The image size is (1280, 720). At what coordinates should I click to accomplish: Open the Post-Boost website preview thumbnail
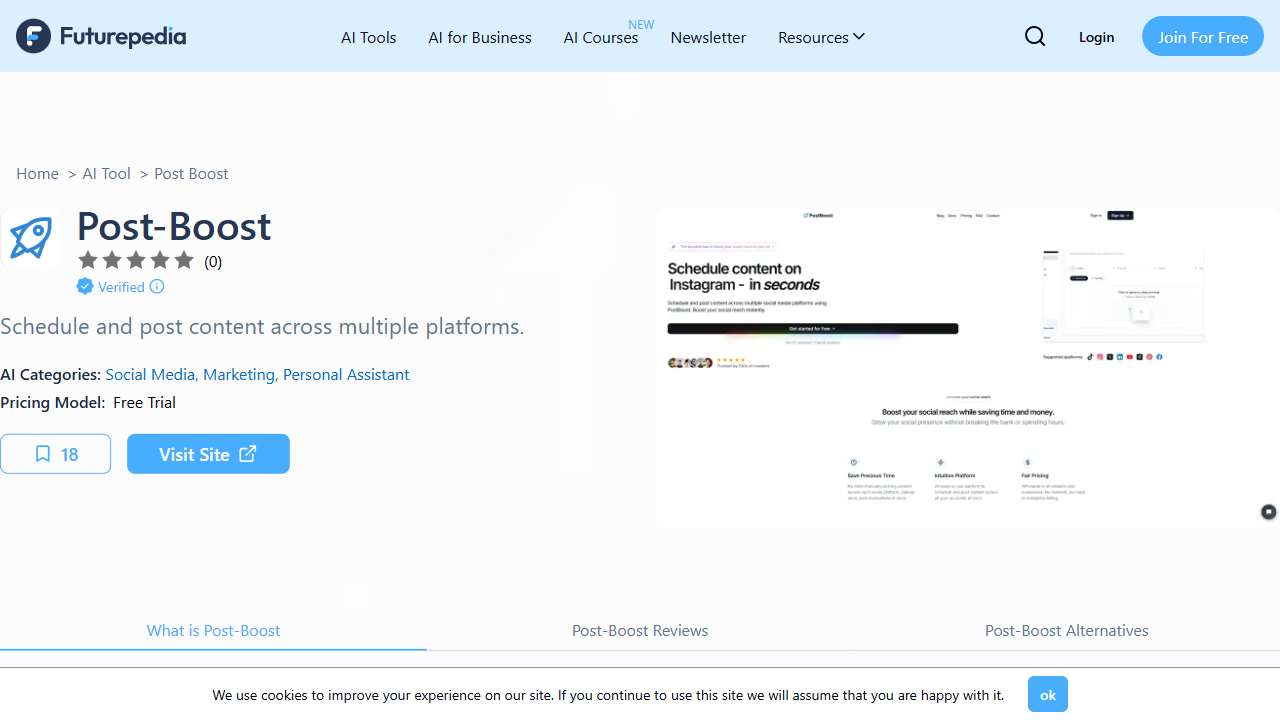pos(966,367)
